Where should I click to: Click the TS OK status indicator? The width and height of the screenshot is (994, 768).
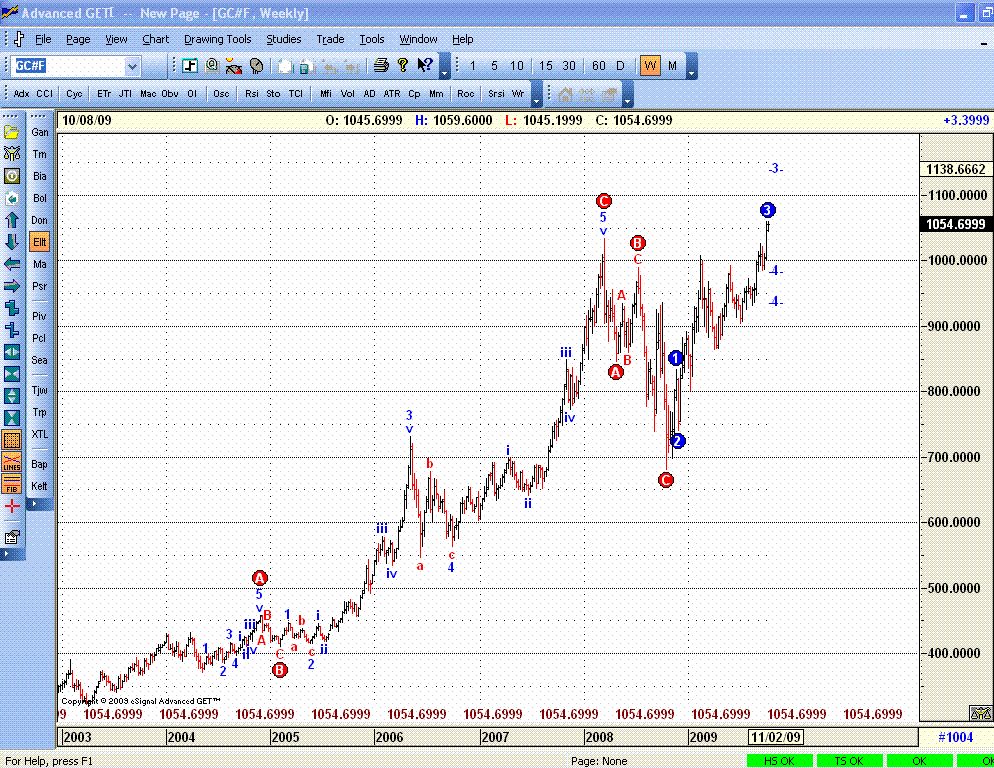(849, 761)
